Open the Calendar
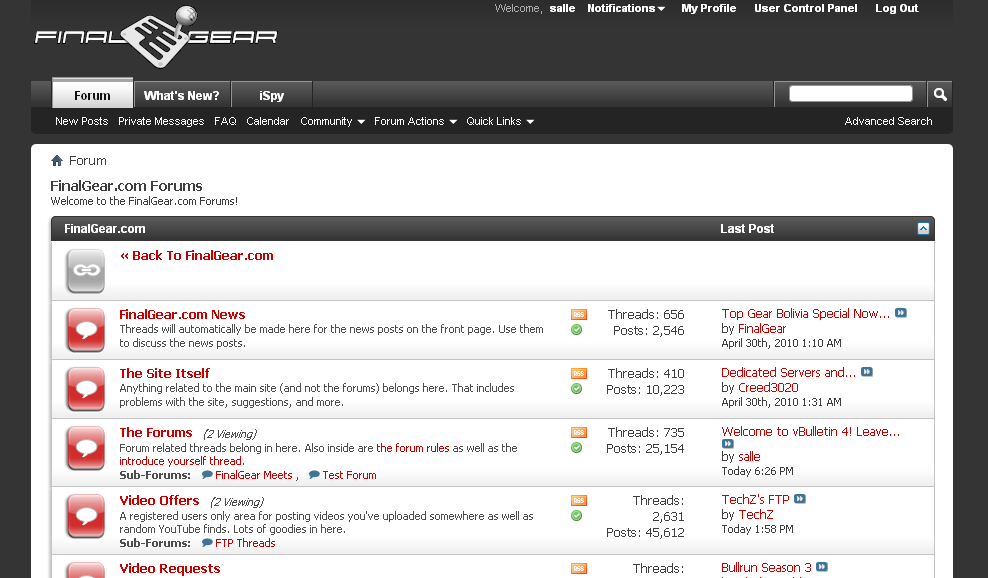This screenshot has height=578, width=988. coord(267,121)
